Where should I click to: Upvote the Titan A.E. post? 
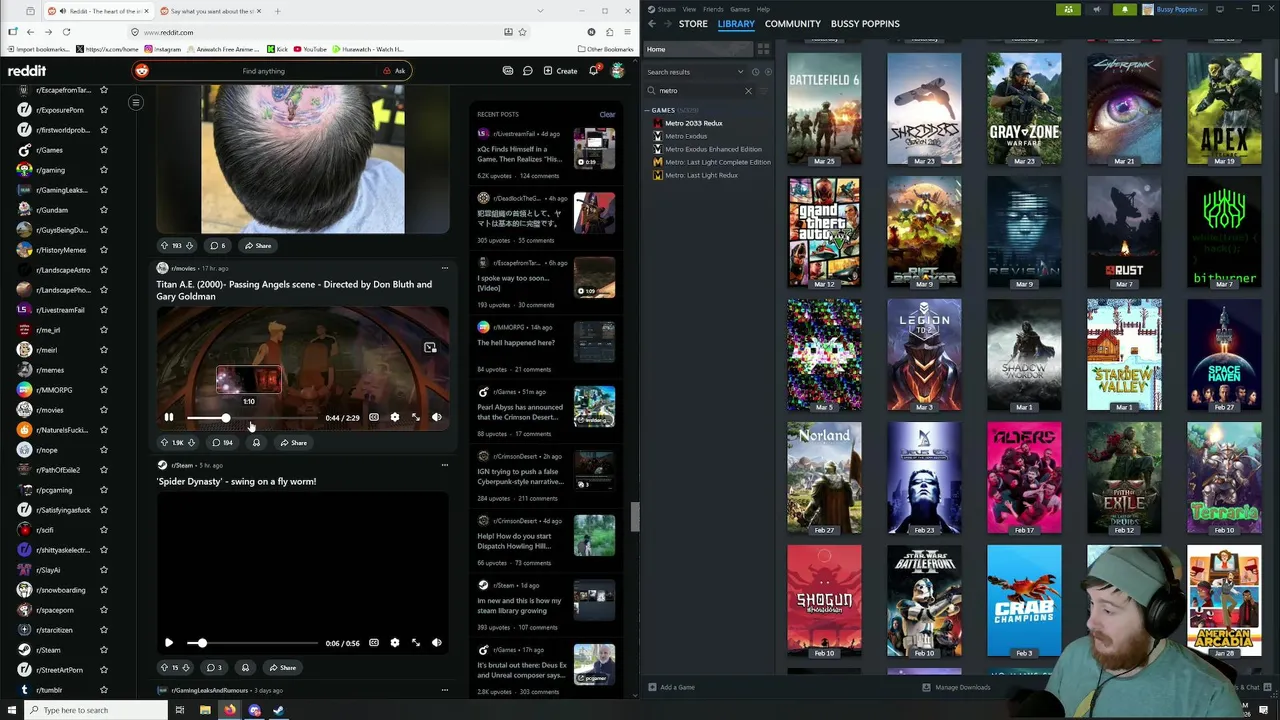[x=165, y=442]
